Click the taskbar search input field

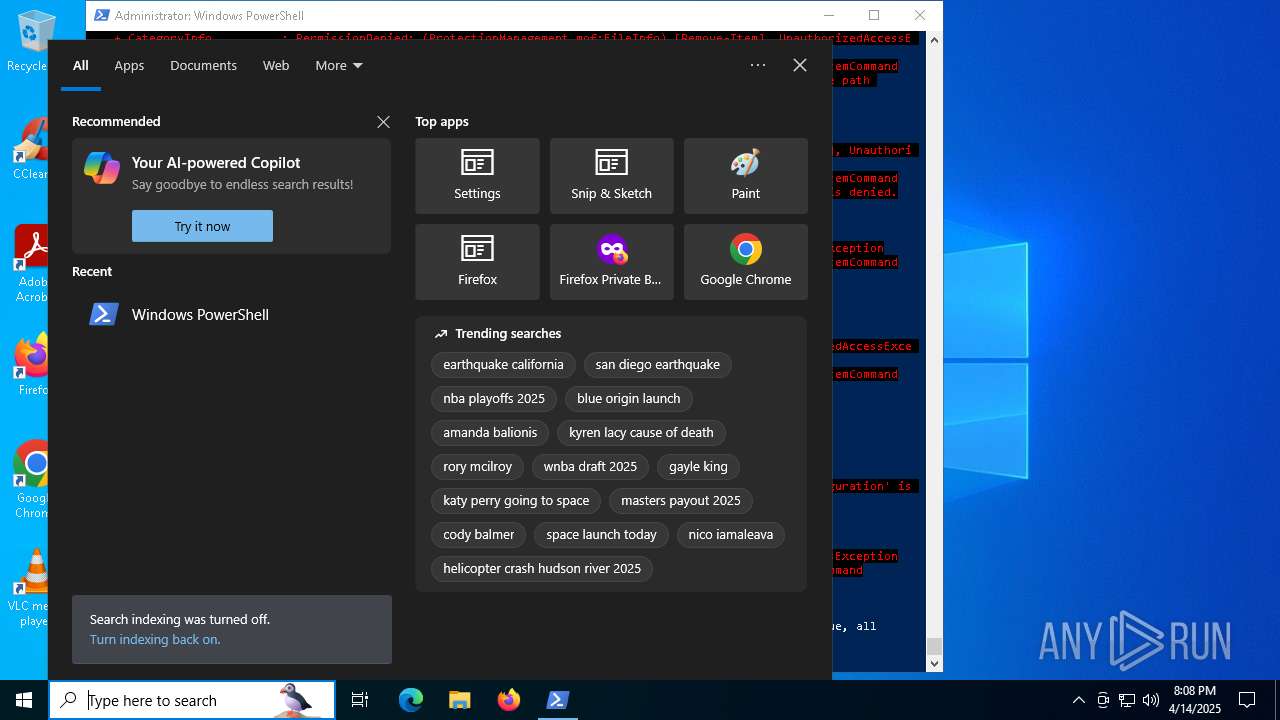tap(192, 700)
